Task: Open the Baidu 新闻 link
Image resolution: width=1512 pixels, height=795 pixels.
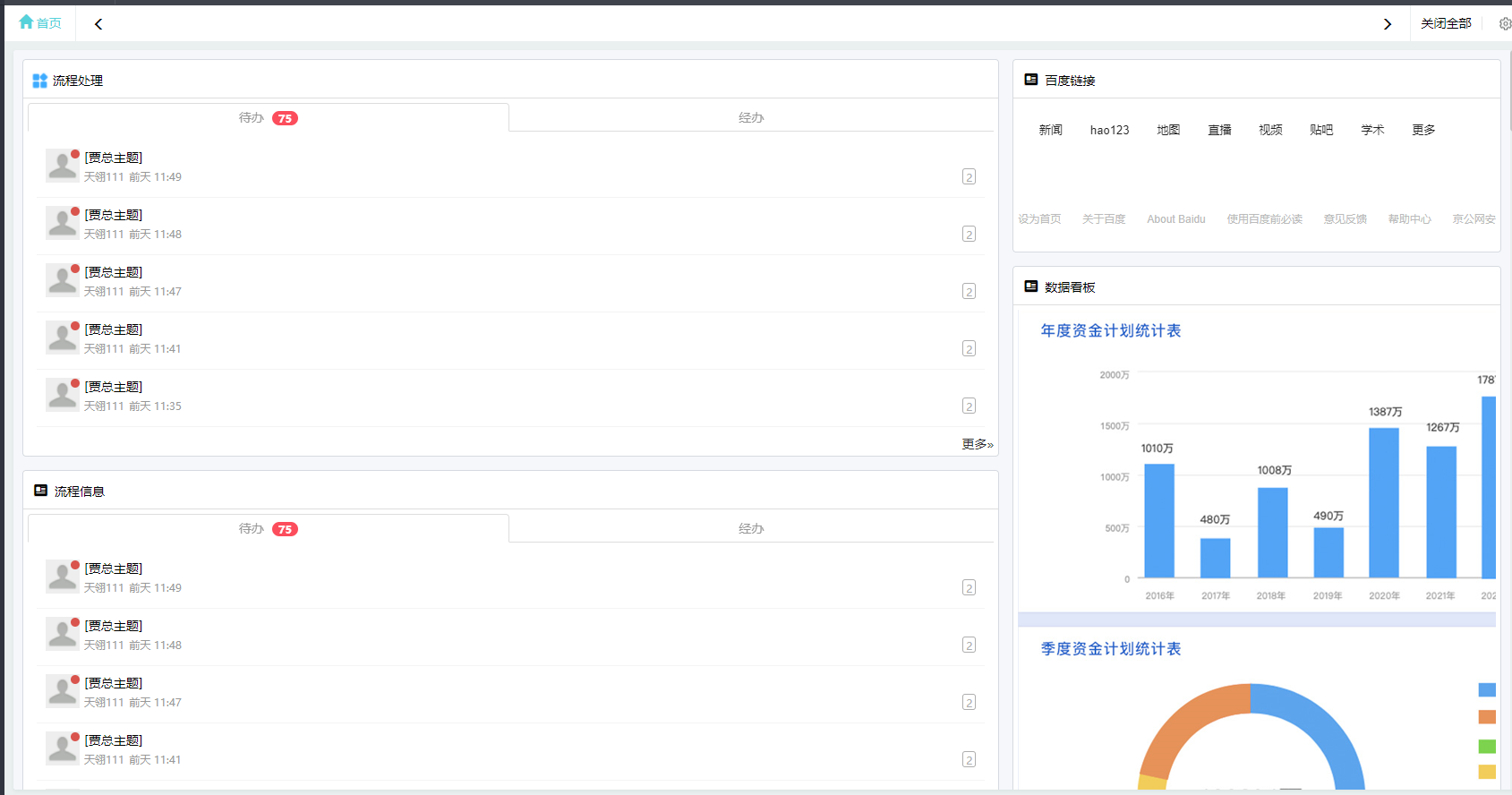Action: pos(1051,130)
